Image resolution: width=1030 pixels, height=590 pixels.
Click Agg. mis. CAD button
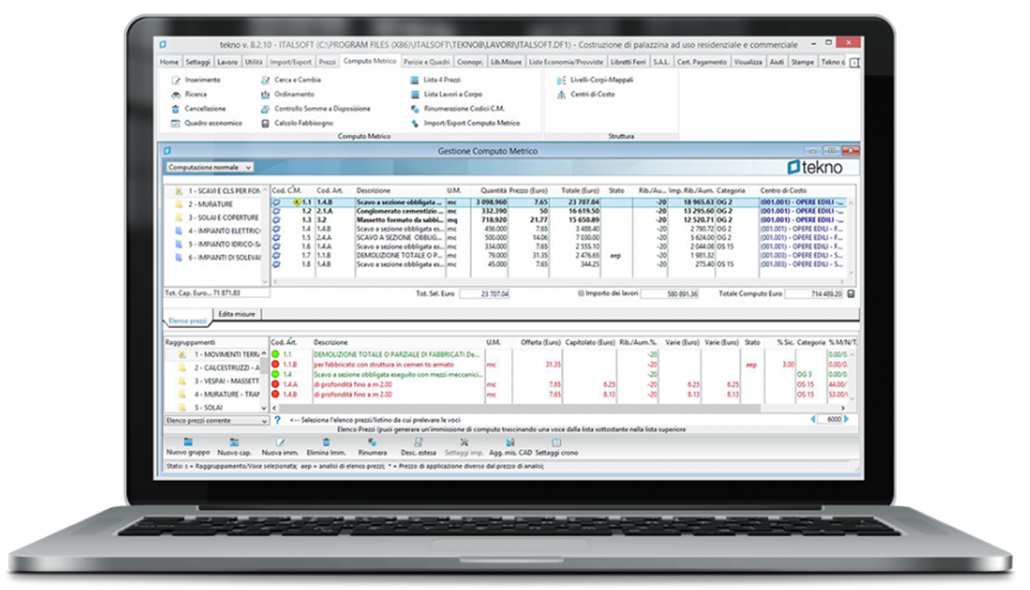click(510, 447)
